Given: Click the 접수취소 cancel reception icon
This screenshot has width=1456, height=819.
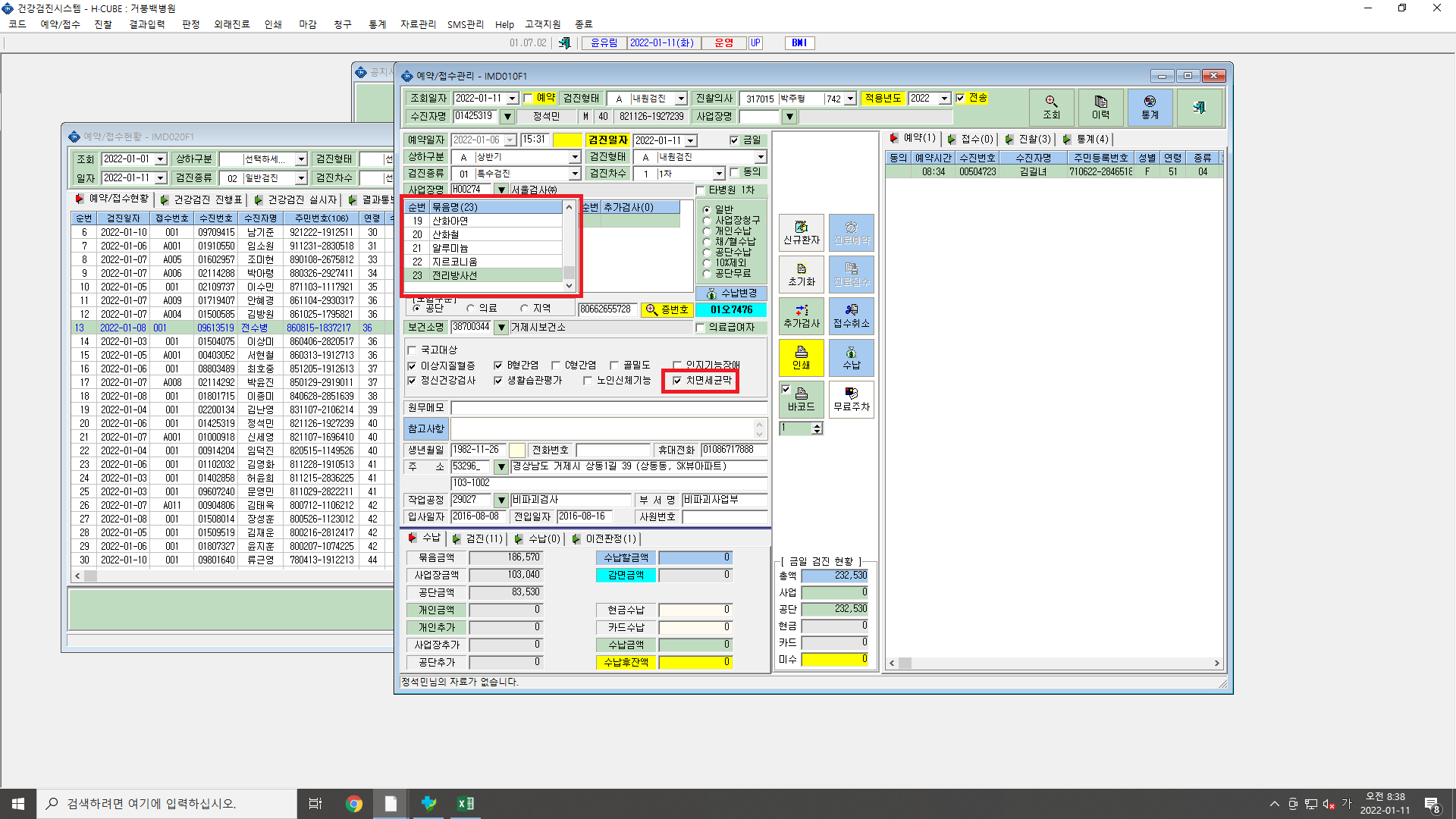Looking at the screenshot, I should [851, 315].
